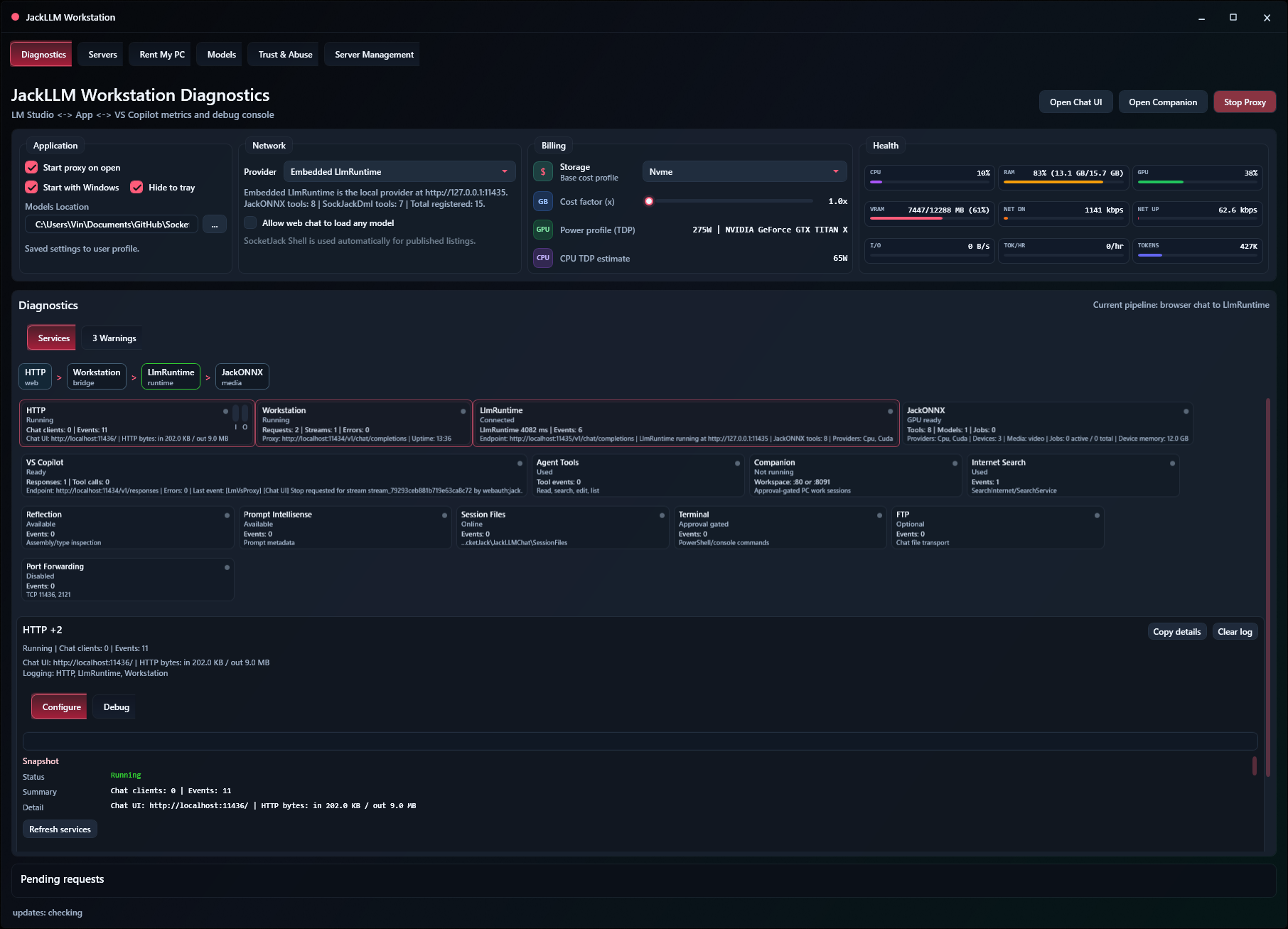Open the Storage Nvme profile dropdown

744,171
